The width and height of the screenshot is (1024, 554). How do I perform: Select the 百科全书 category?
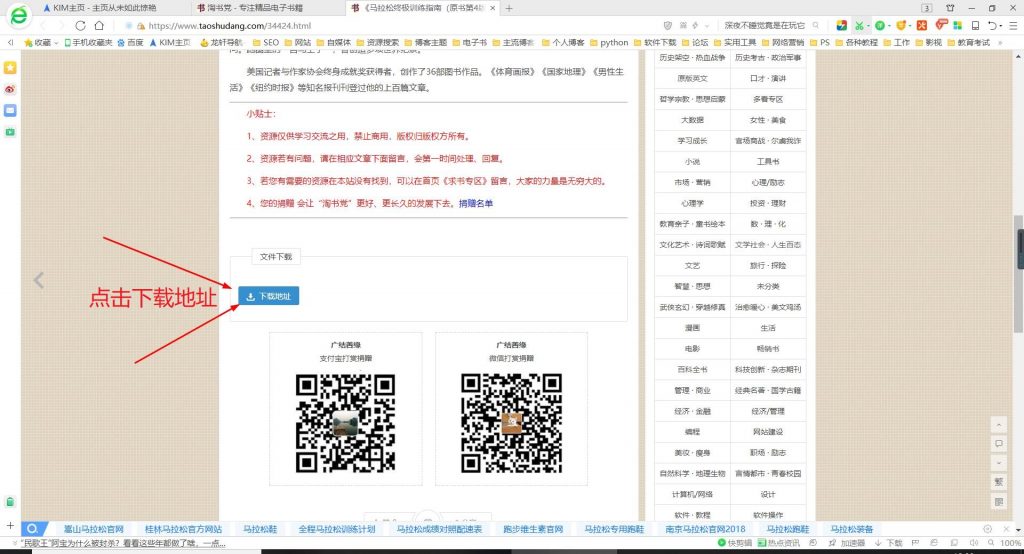692,369
